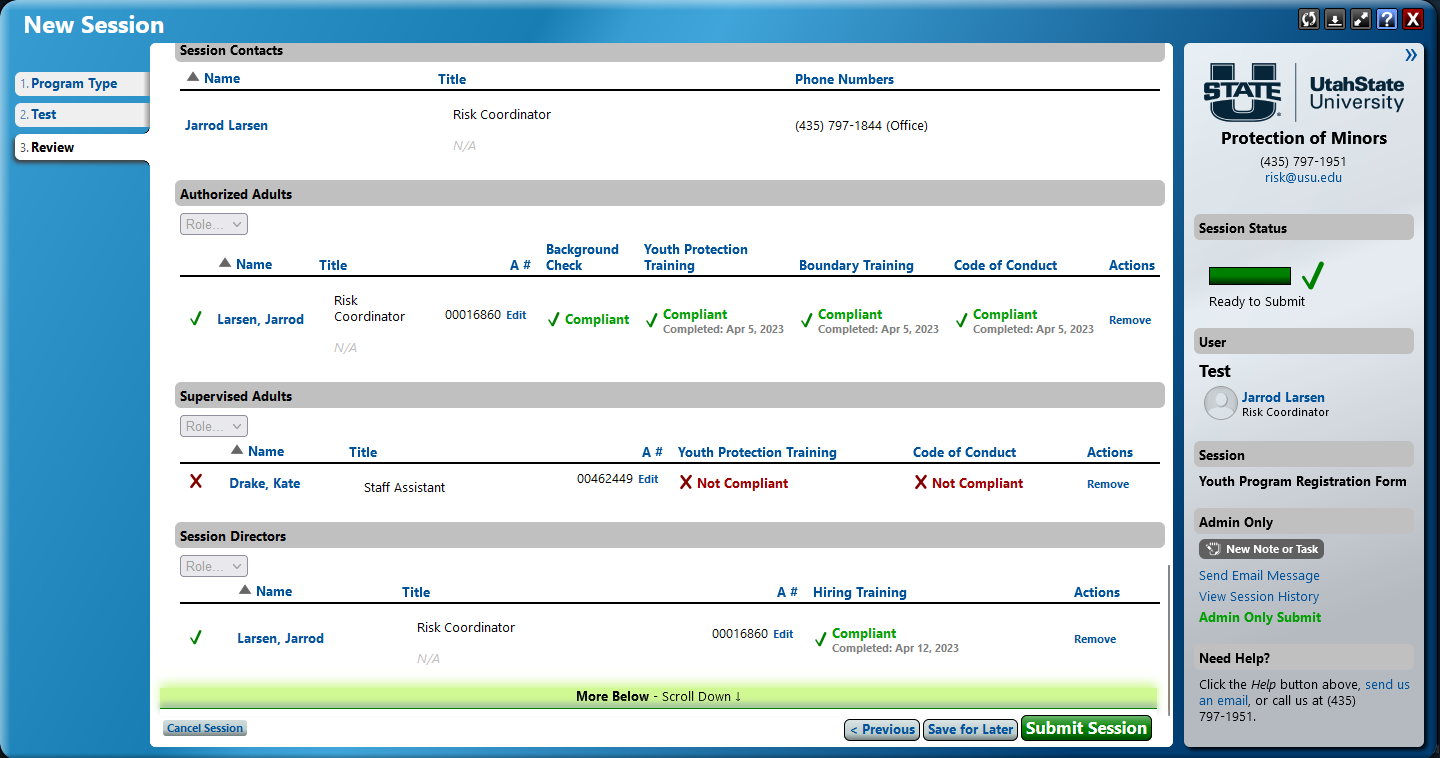Image resolution: width=1440 pixels, height=758 pixels.
Task: Click the expand to fullscreen arrows icon
Action: (1361, 19)
